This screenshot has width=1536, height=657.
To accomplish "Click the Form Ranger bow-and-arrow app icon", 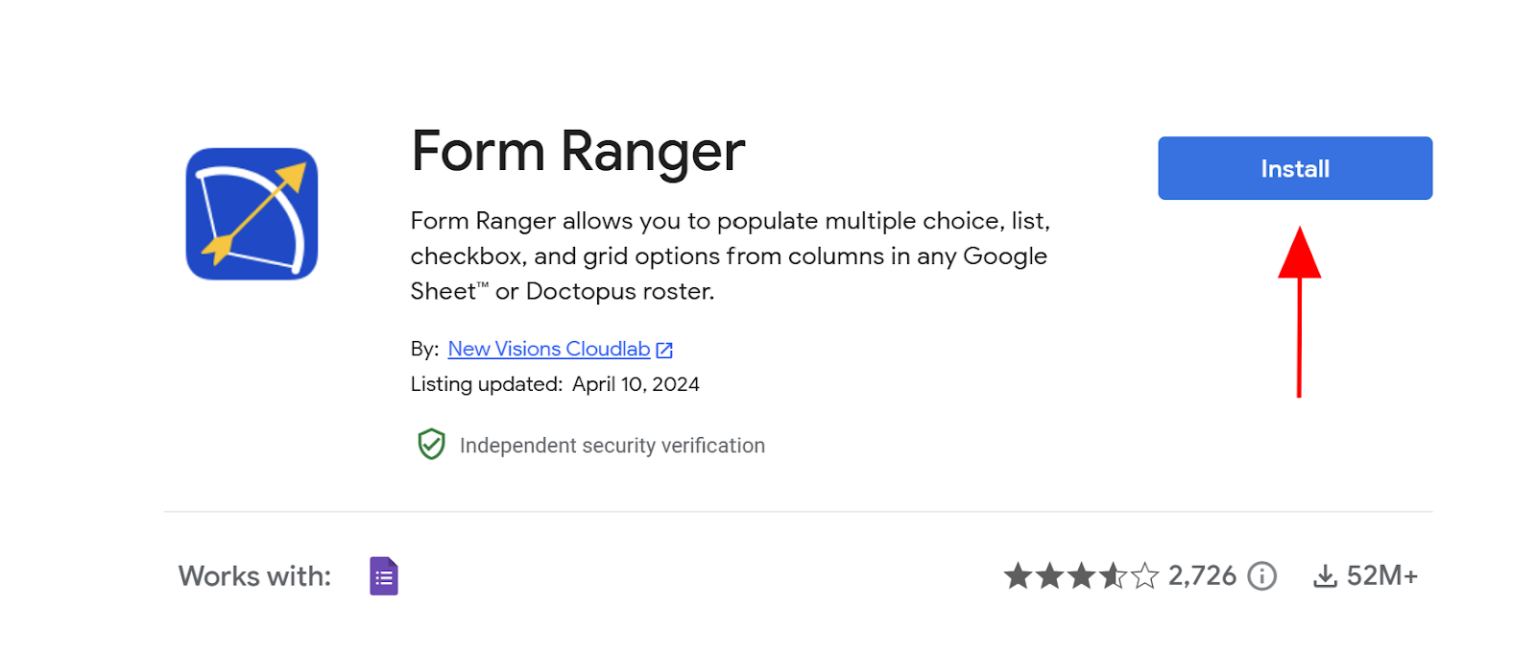I will tap(251, 213).
